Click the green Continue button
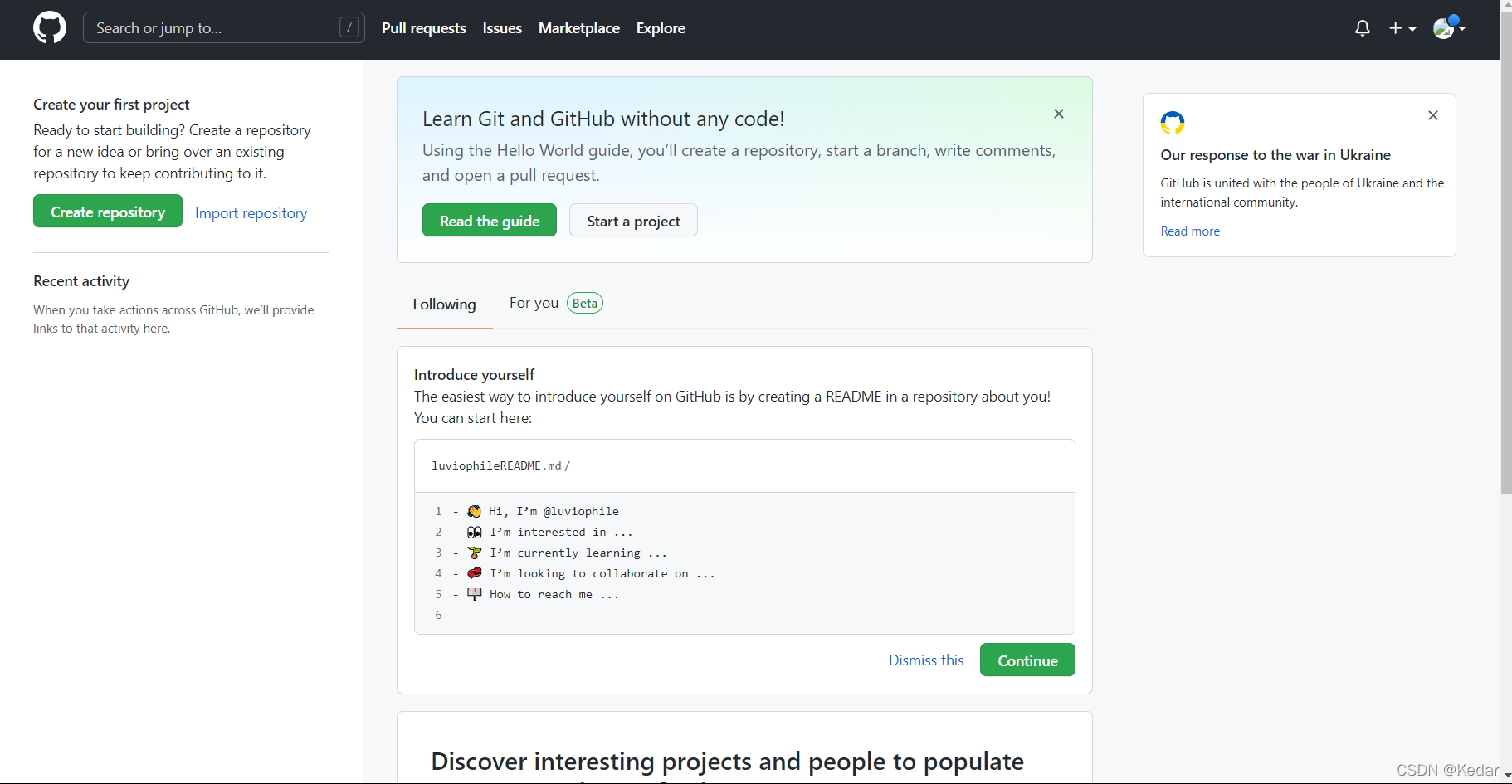1512x784 pixels. click(1027, 660)
